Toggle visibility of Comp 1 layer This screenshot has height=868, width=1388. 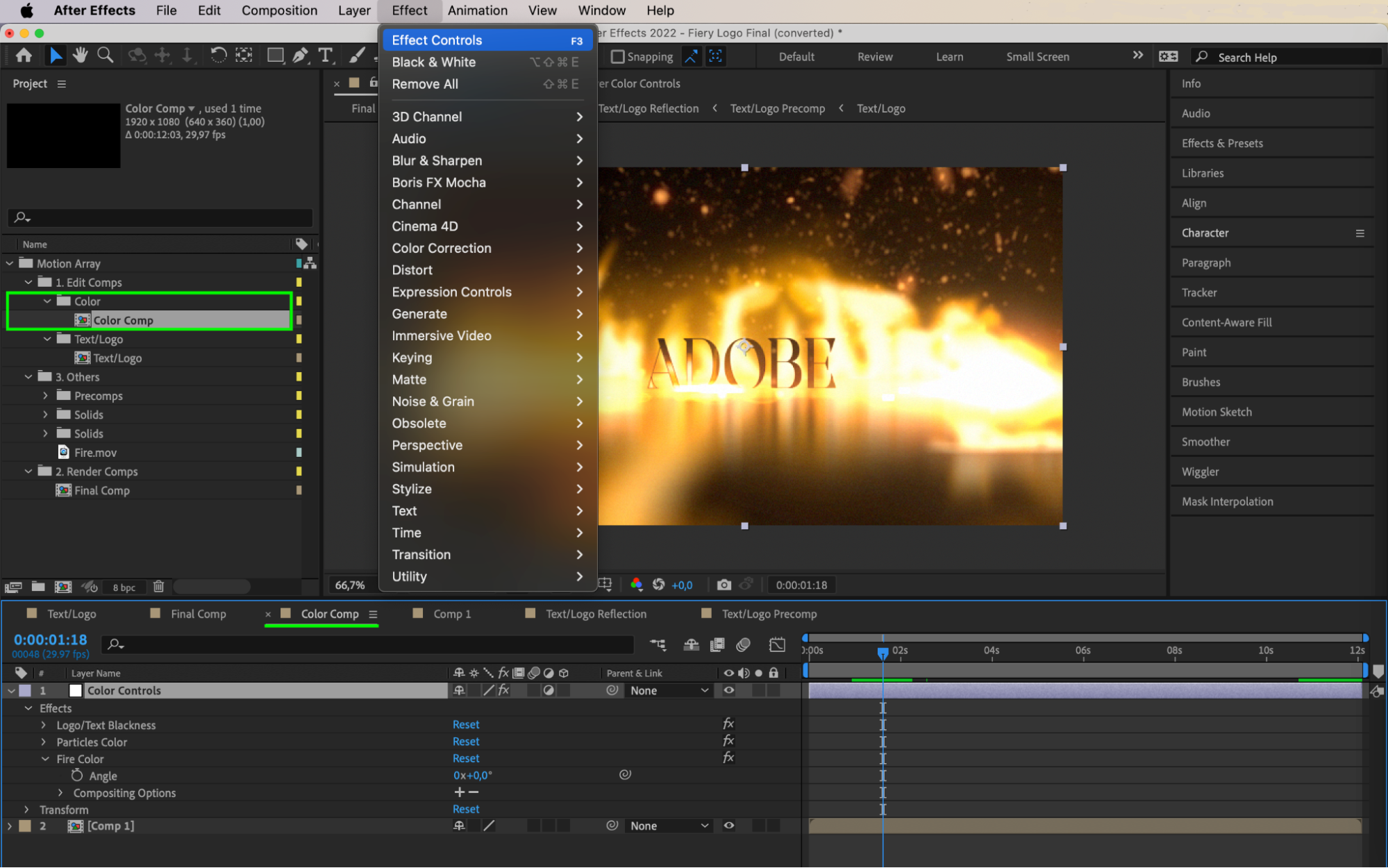[728, 826]
